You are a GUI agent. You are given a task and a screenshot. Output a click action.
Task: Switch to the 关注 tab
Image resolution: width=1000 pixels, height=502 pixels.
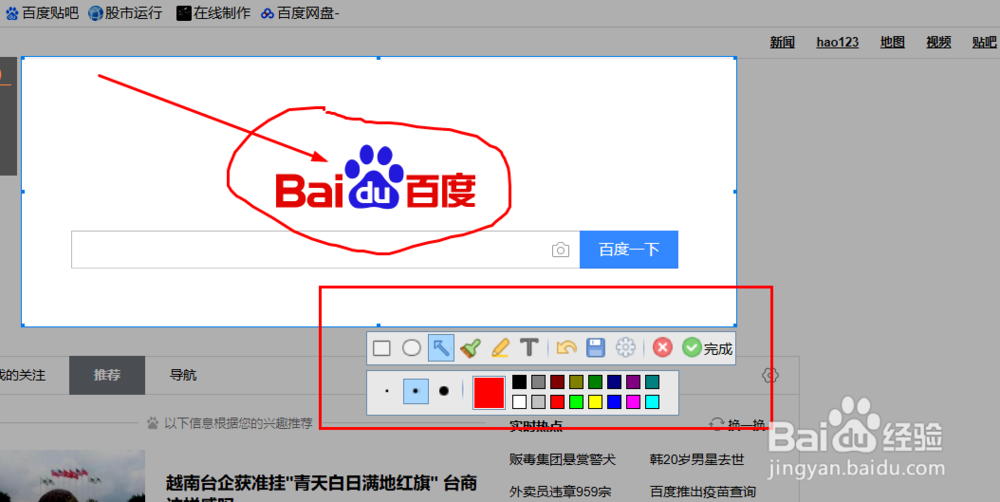[23, 375]
